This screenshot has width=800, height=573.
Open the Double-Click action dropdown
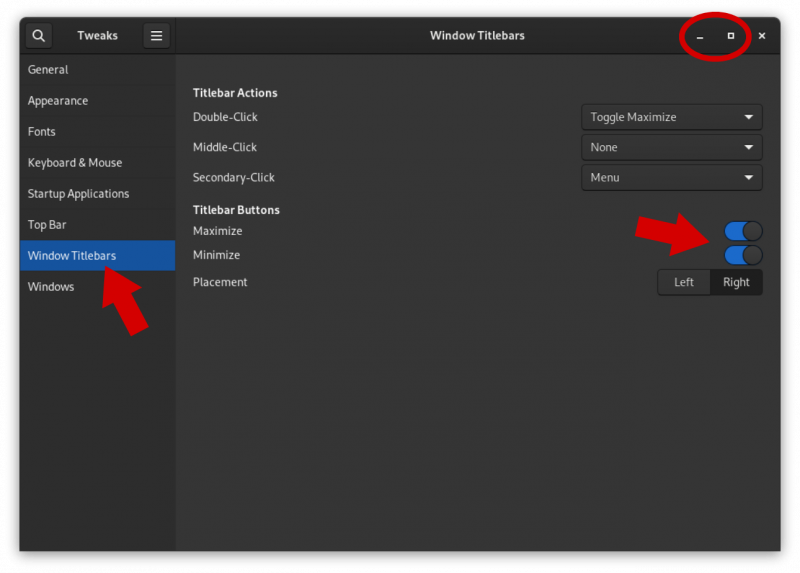[672, 117]
